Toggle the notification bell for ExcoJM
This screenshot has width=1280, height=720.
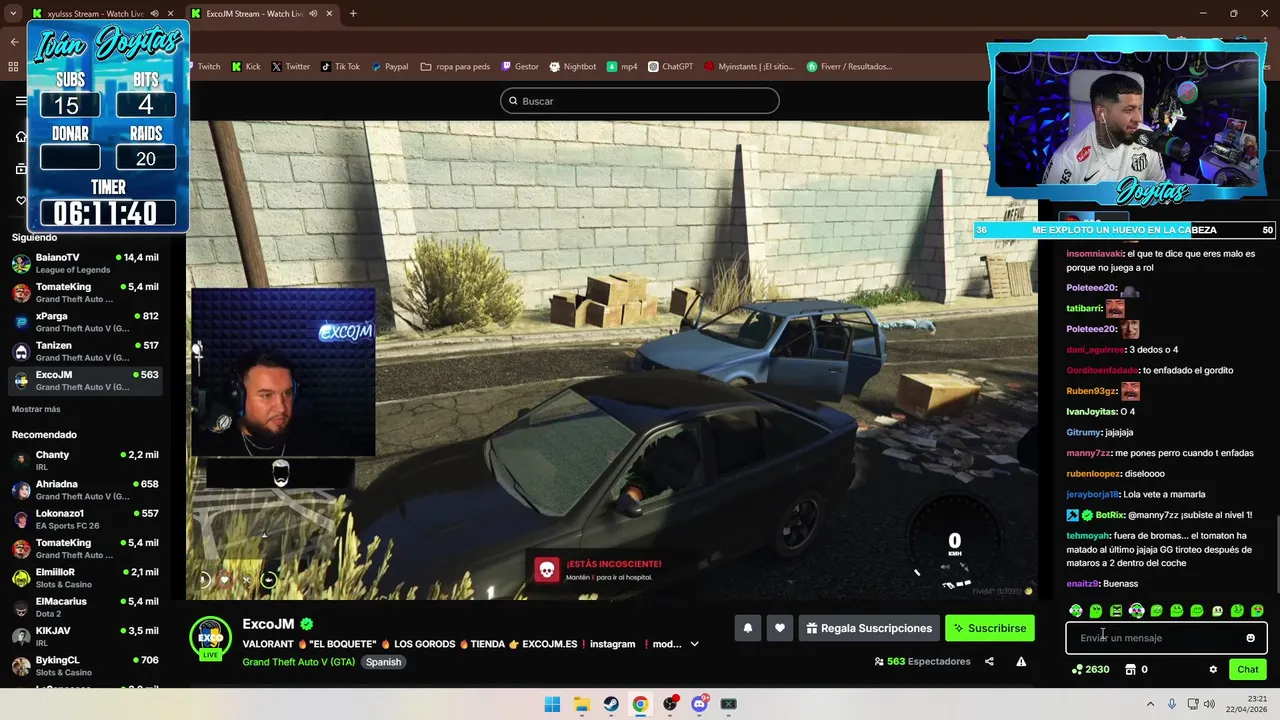click(747, 628)
